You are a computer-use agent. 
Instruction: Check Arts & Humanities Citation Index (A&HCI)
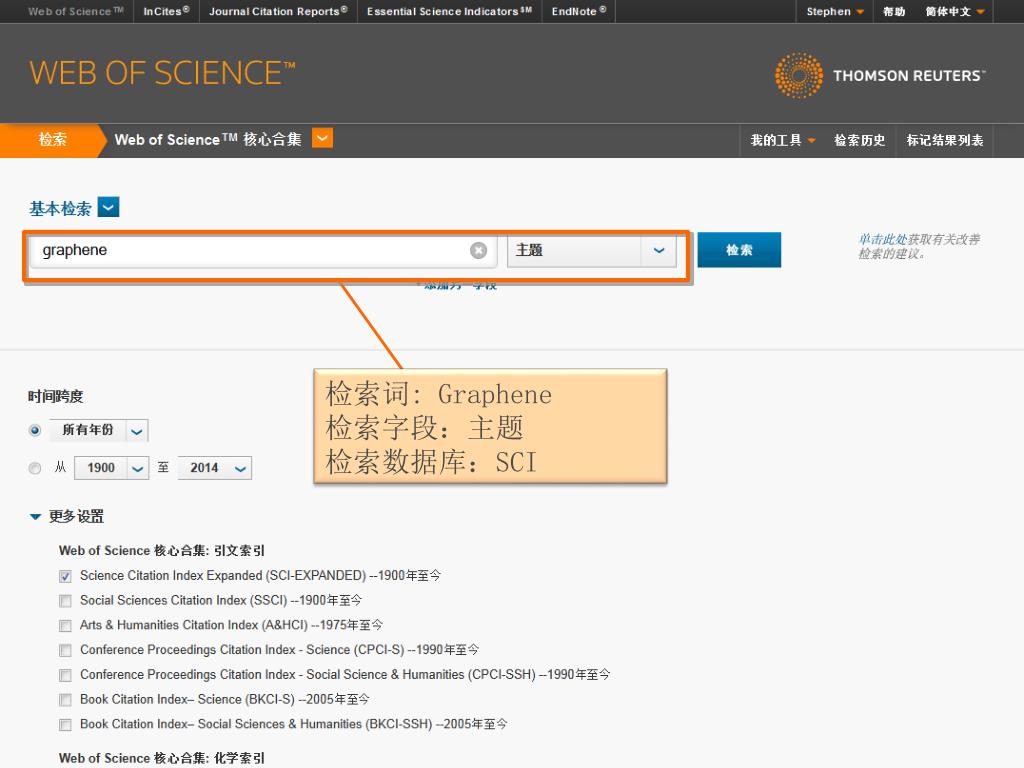tap(65, 626)
